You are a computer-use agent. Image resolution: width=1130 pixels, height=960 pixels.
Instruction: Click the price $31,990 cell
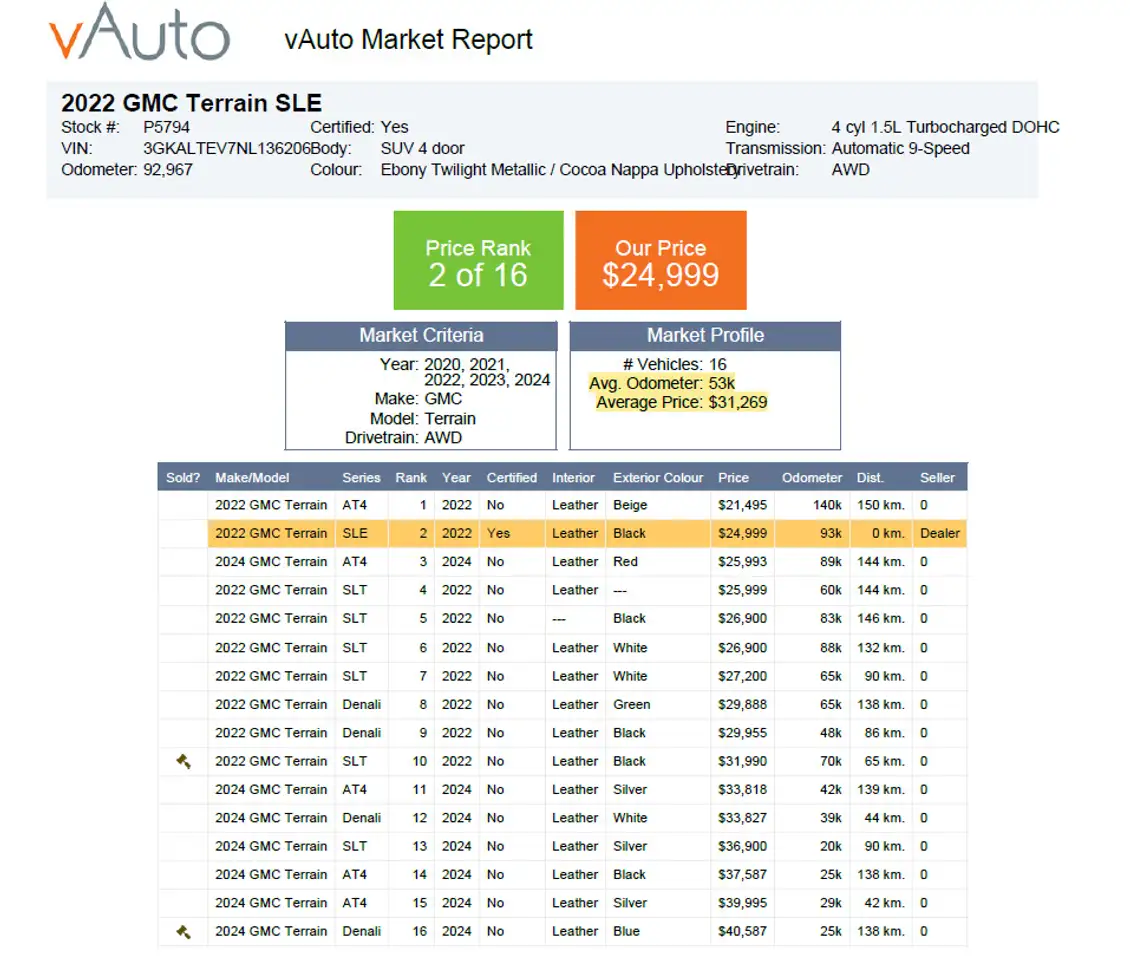click(742, 762)
